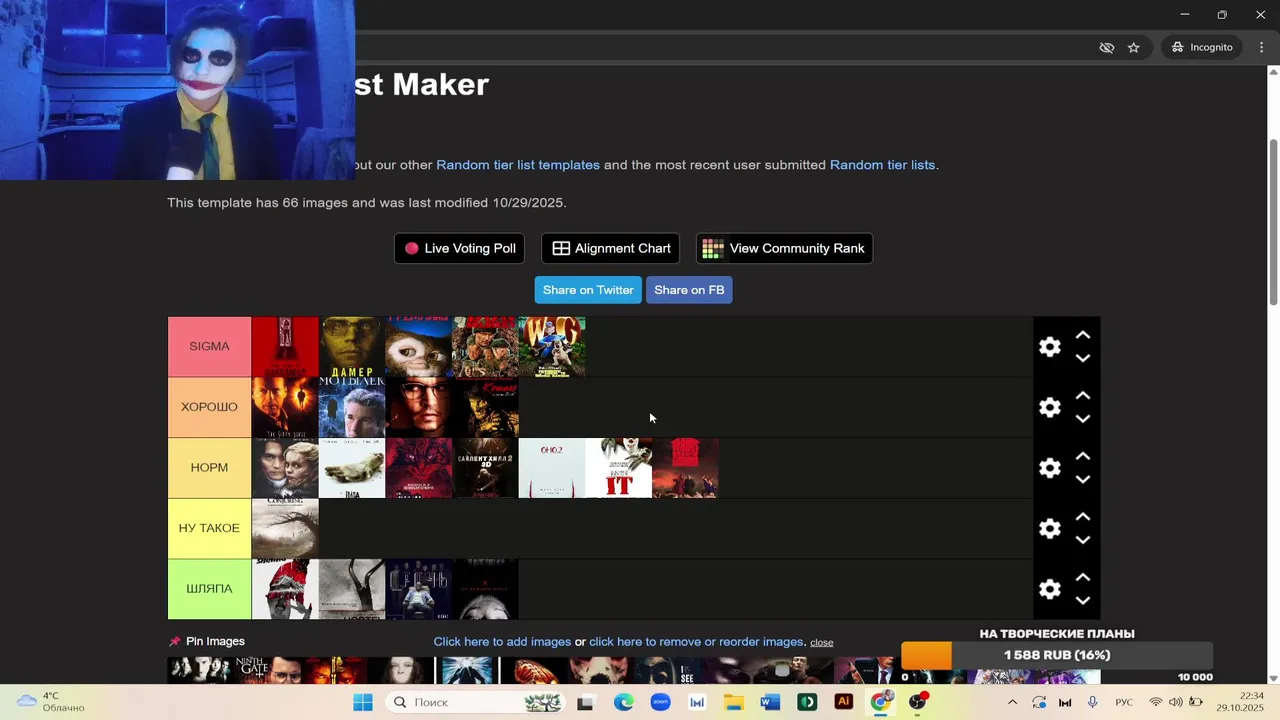Switch to Chrome in taskbar
This screenshot has width=1280, height=720.
[x=880, y=702]
